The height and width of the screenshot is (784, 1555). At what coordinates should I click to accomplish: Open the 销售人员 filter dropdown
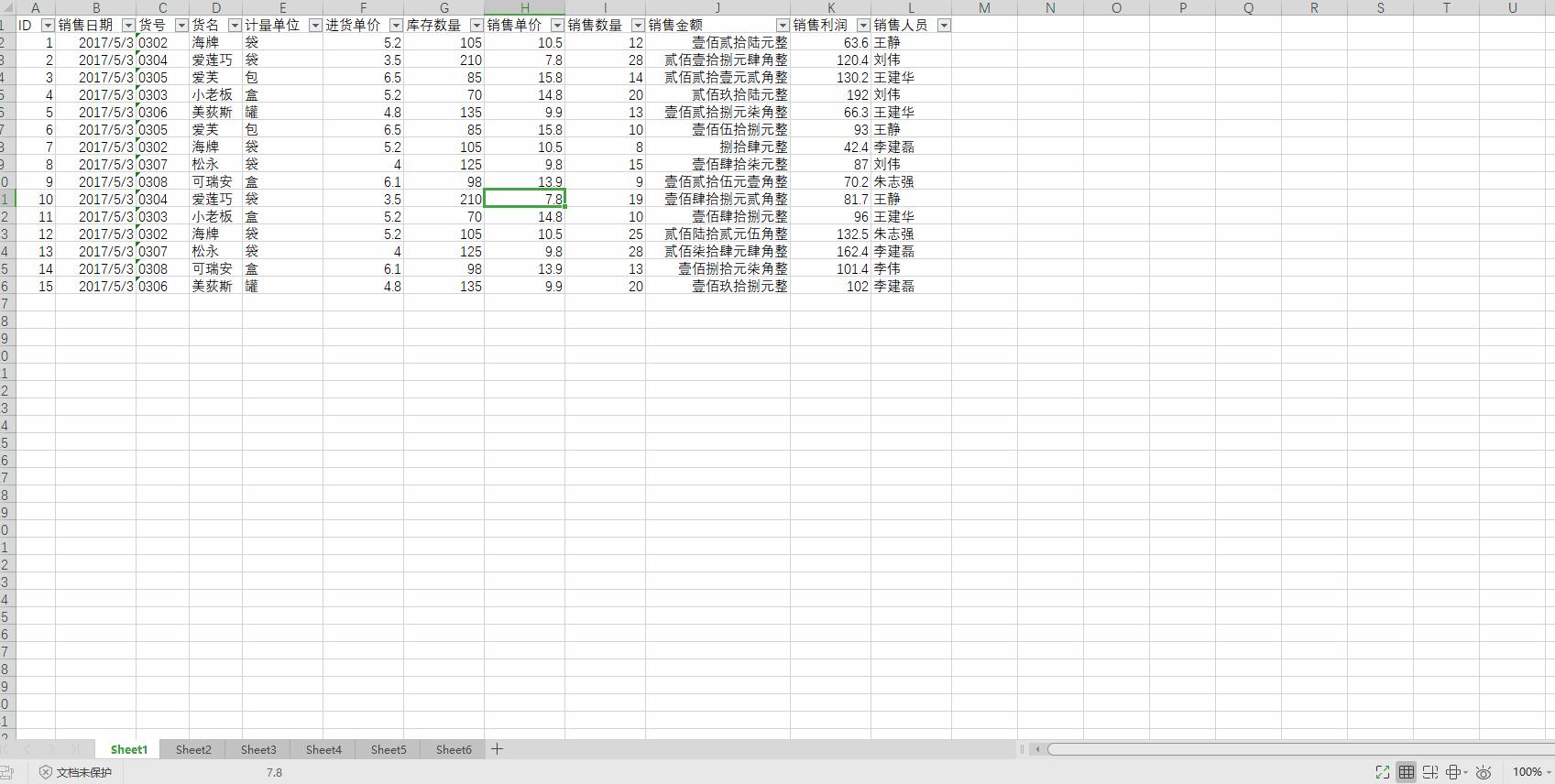click(x=944, y=26)
